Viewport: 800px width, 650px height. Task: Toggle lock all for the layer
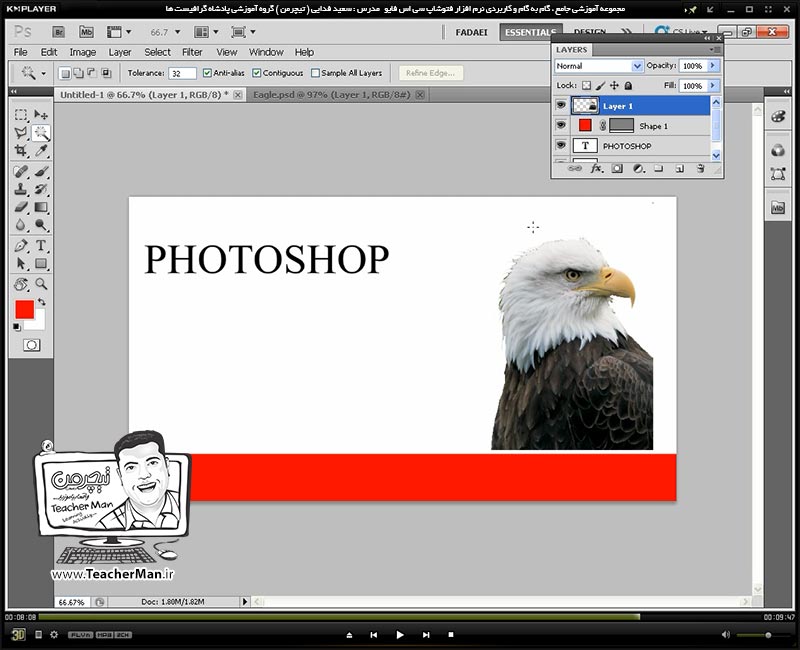click(628, 86)
